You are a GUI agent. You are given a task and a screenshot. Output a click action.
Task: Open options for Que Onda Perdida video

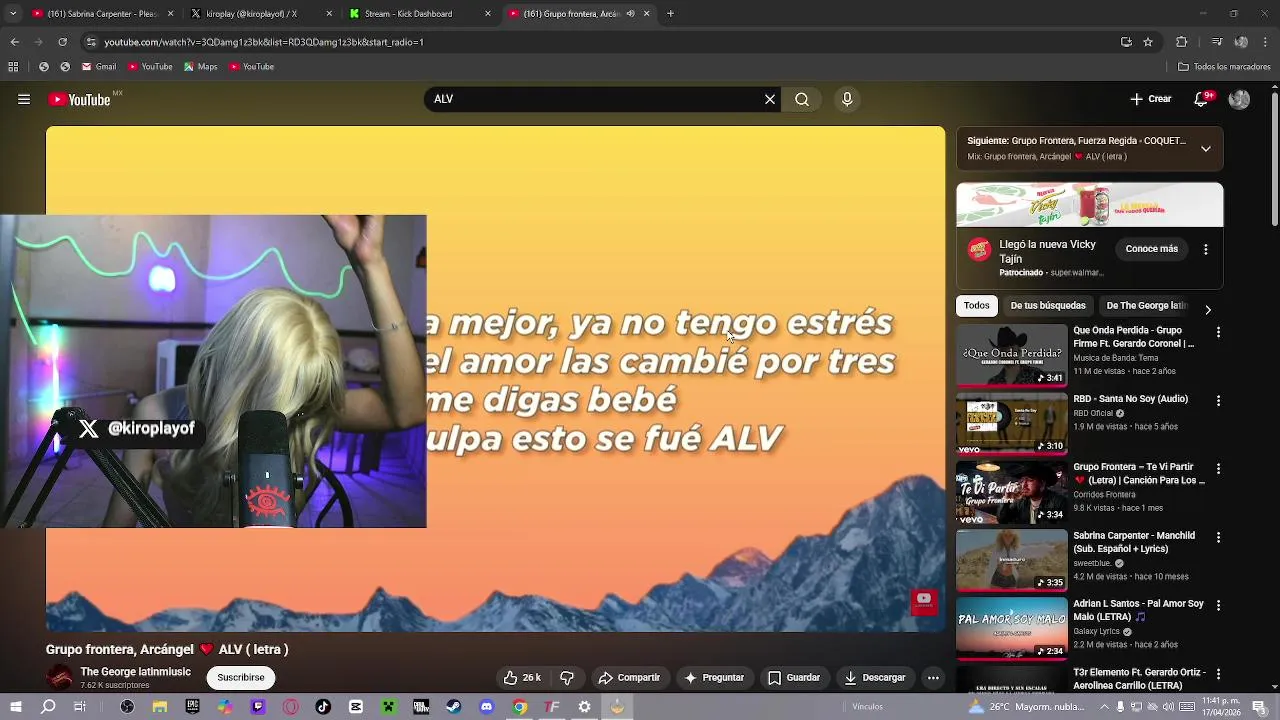(1218, 332)
